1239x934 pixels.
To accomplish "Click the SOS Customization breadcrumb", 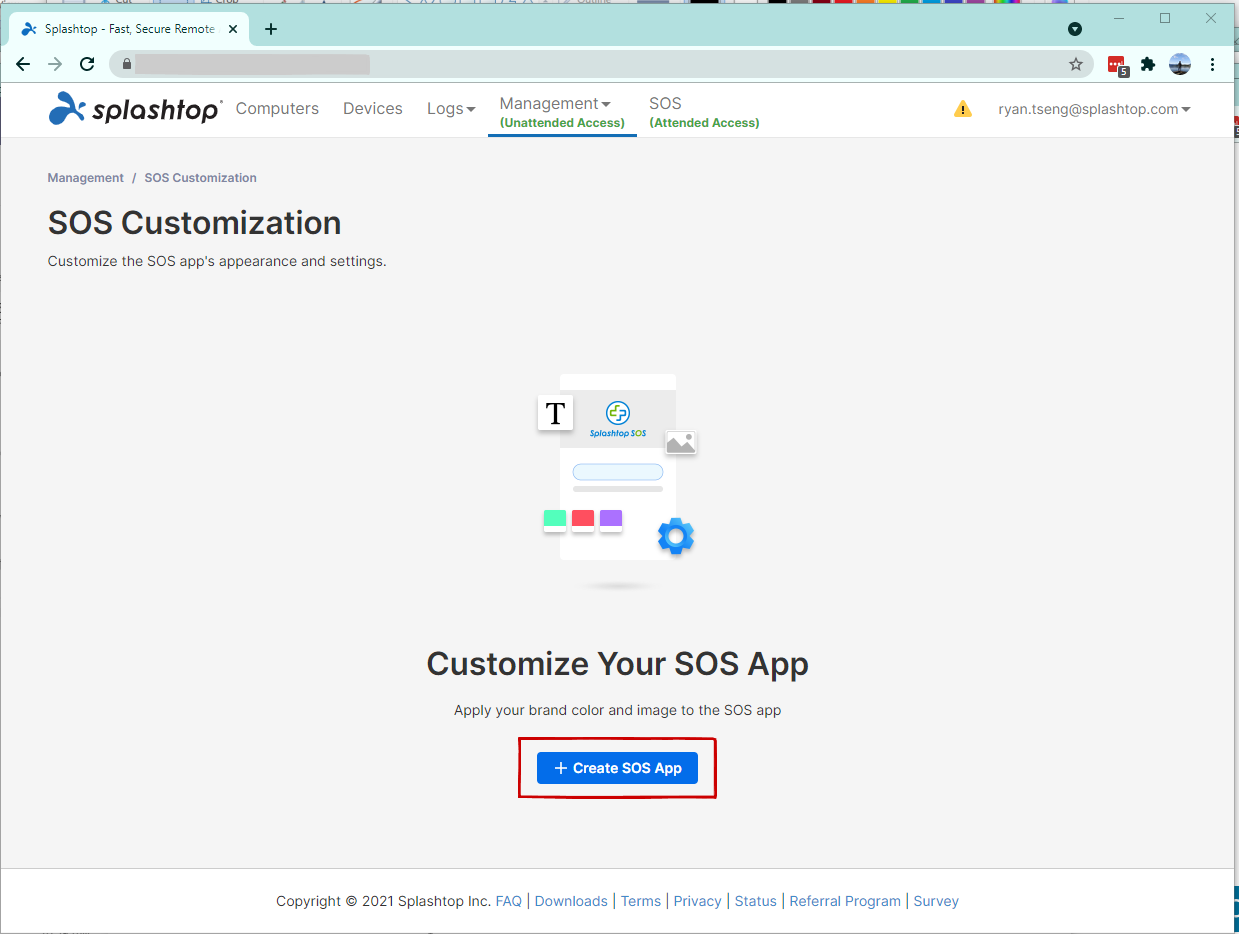I will [200, 178].
